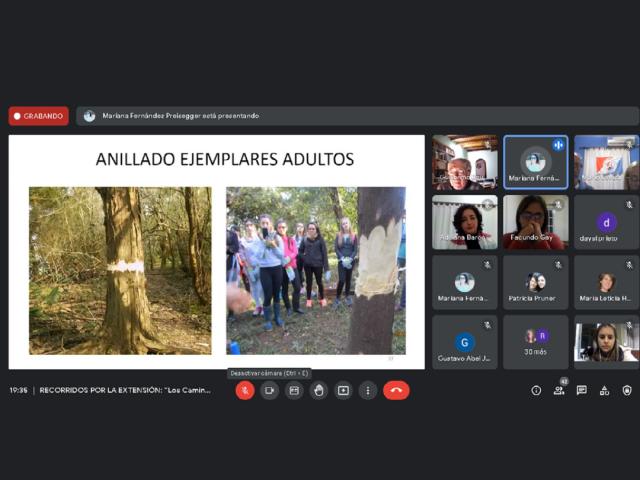
Task: Open host controls shield icon
Action: (627, 390)
